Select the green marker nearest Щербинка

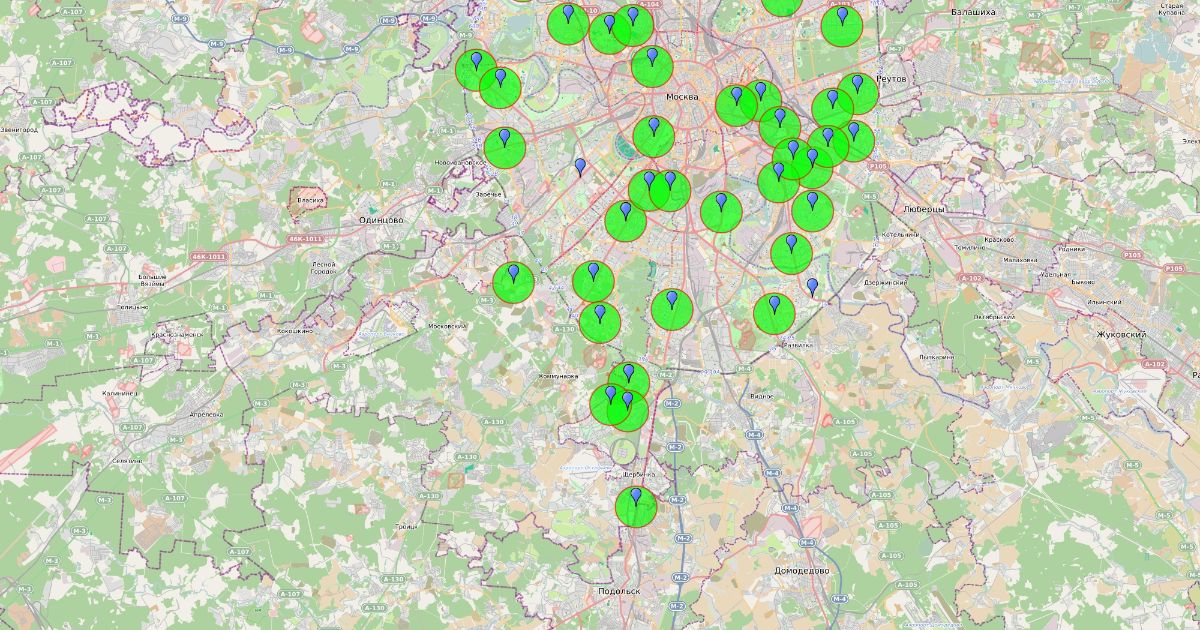coord(635,506)
